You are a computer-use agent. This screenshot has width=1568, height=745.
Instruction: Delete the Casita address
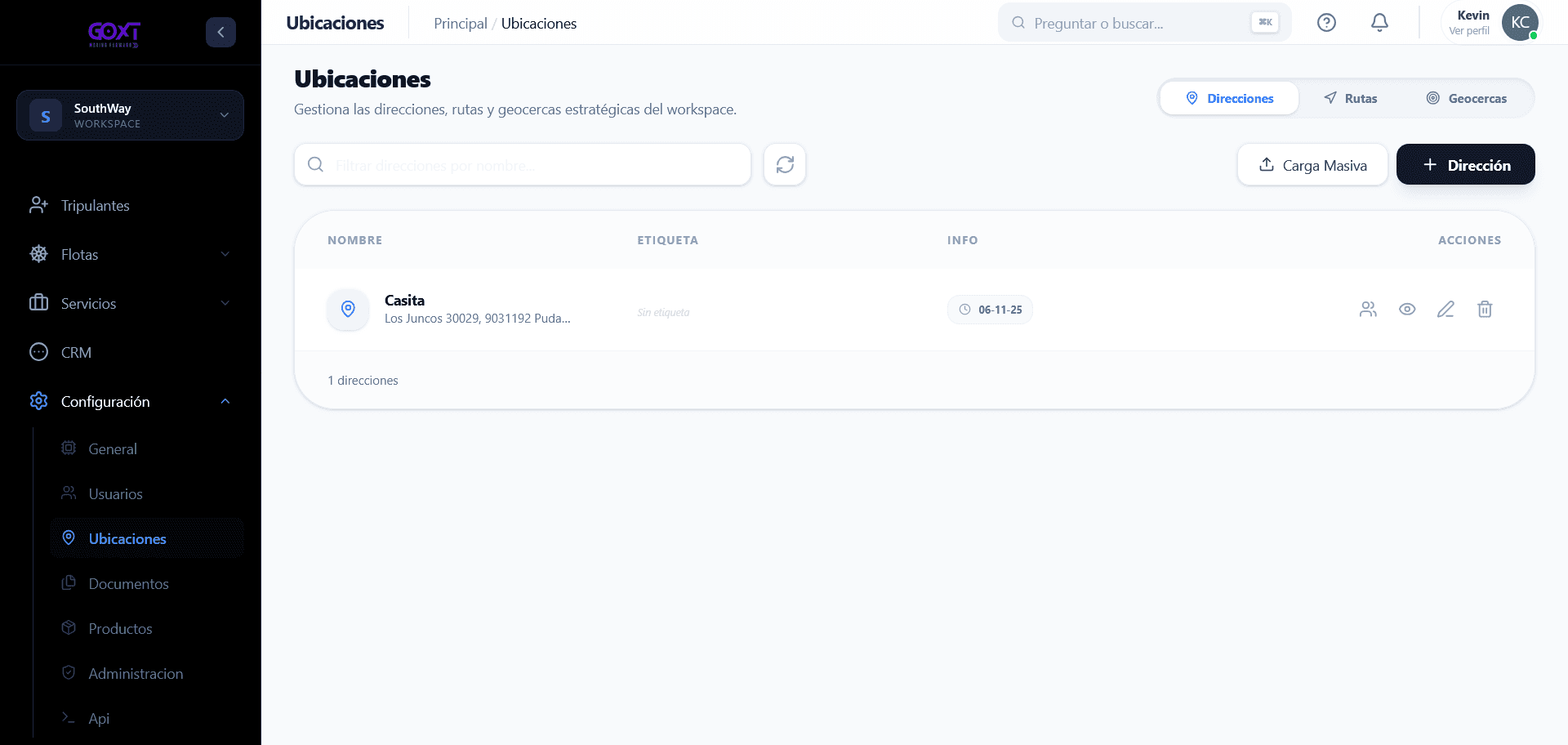click(x=1485, y=309)
